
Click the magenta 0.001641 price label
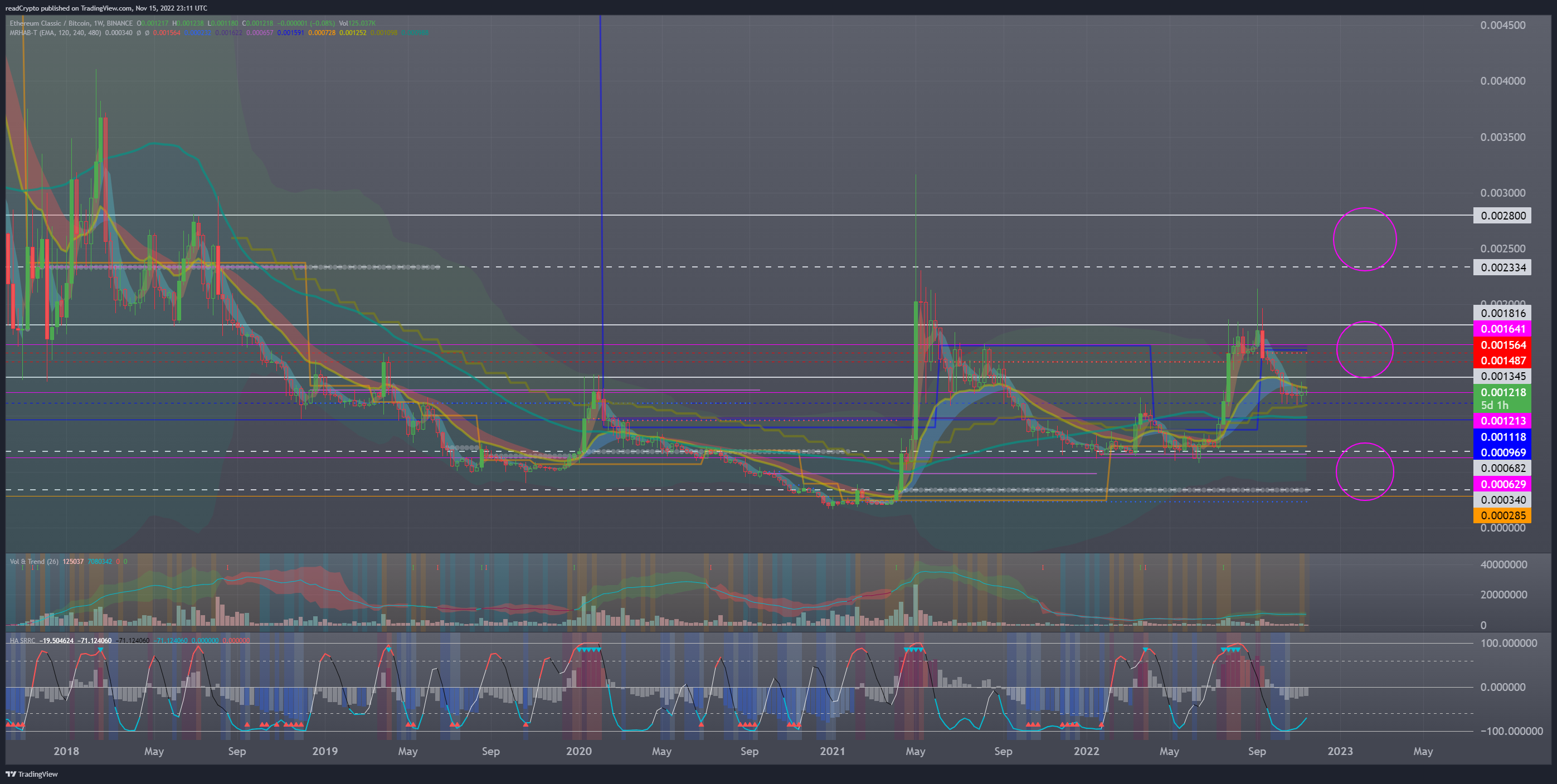click(x=1502, y=329)
